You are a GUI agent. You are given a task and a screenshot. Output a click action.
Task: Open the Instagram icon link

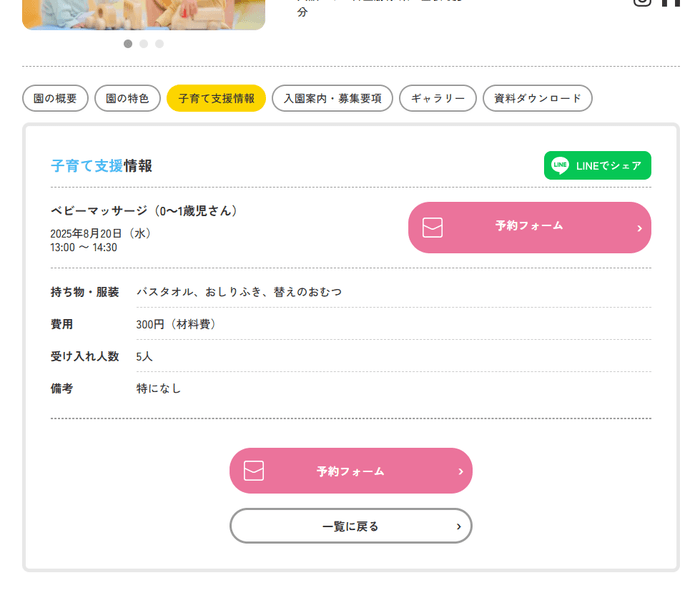coord(642,3)
